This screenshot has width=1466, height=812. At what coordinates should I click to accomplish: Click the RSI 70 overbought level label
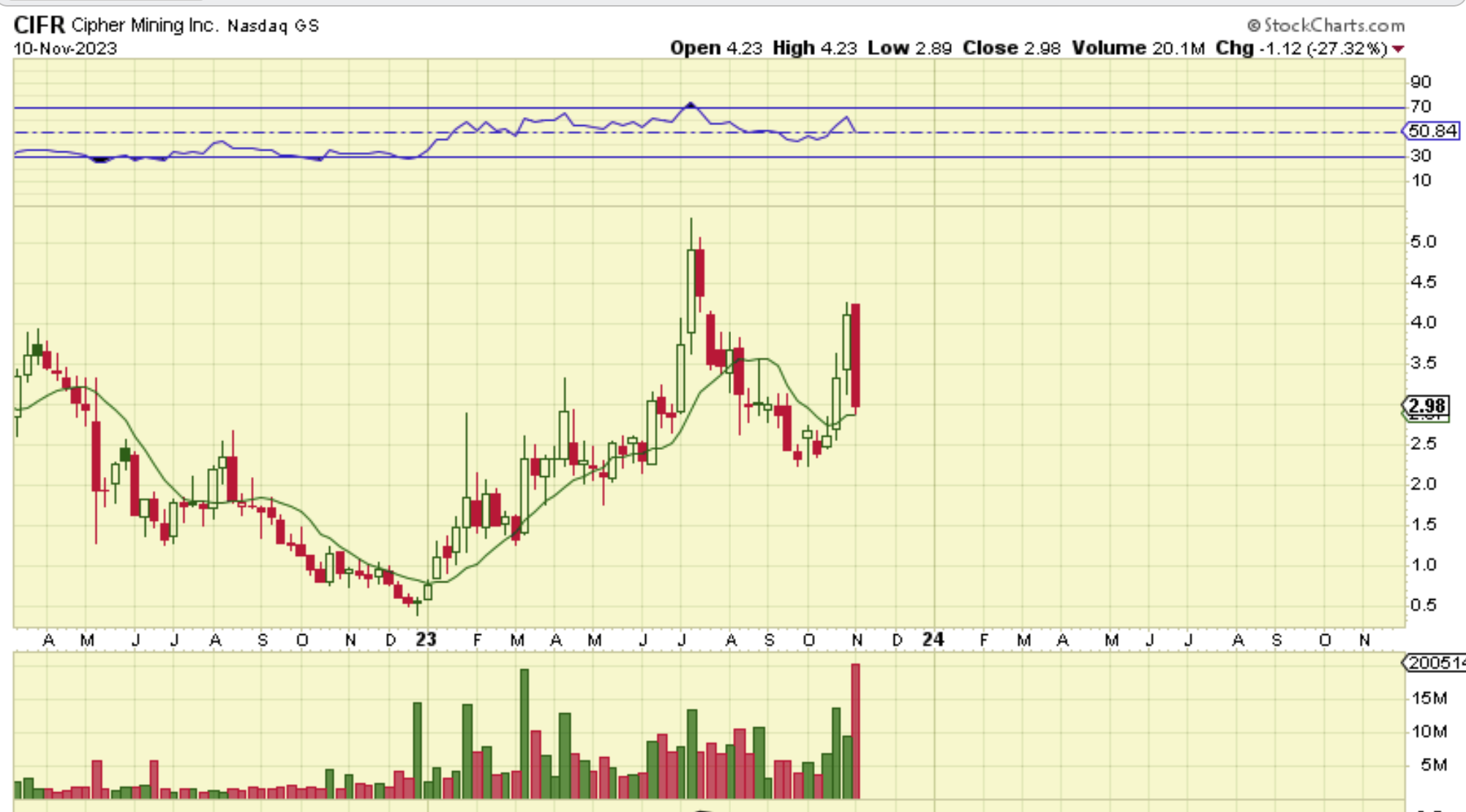pos(1421,107)
